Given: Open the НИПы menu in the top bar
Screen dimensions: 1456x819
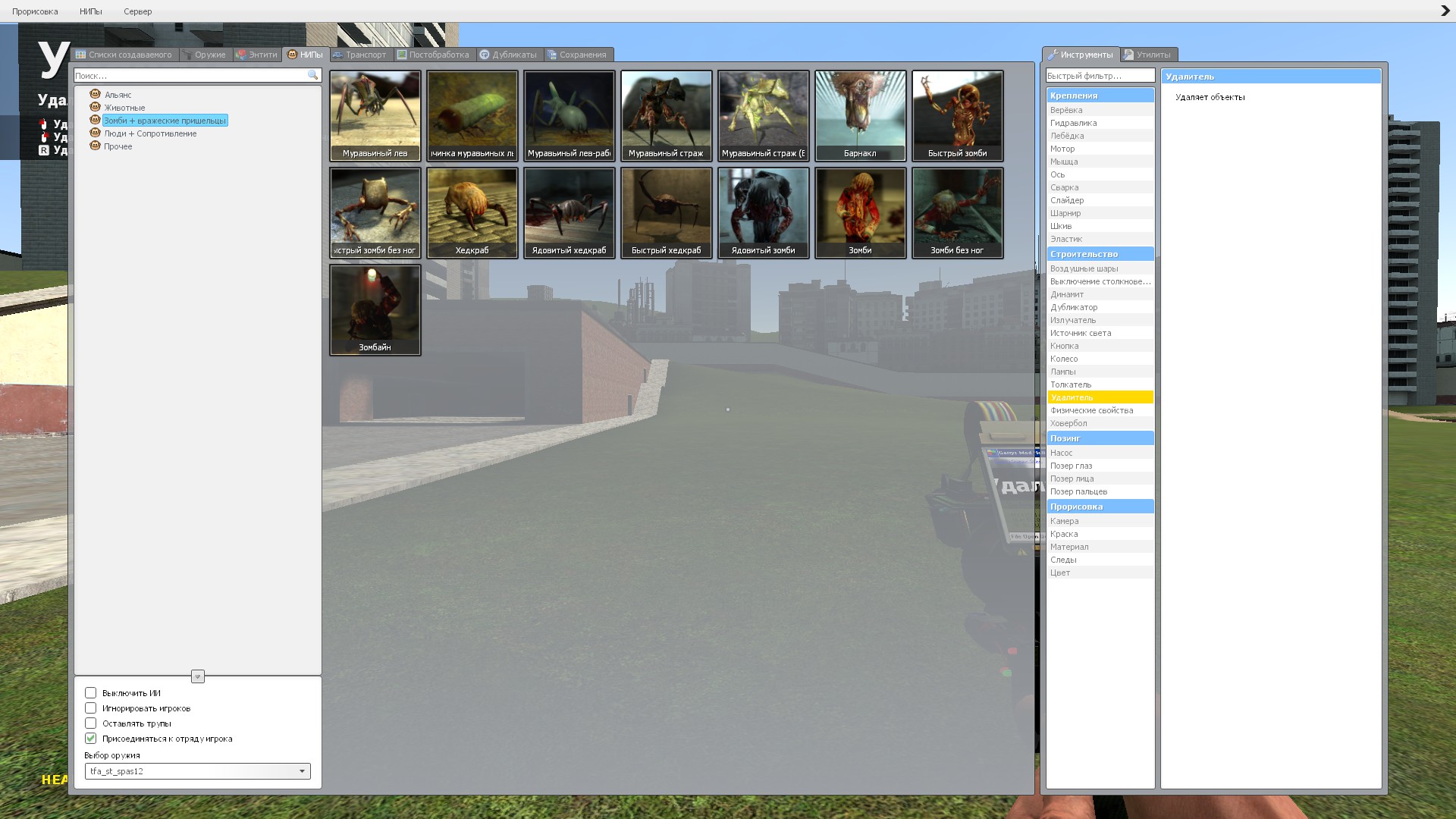Looking at the screenshot, I should [91, 11].
